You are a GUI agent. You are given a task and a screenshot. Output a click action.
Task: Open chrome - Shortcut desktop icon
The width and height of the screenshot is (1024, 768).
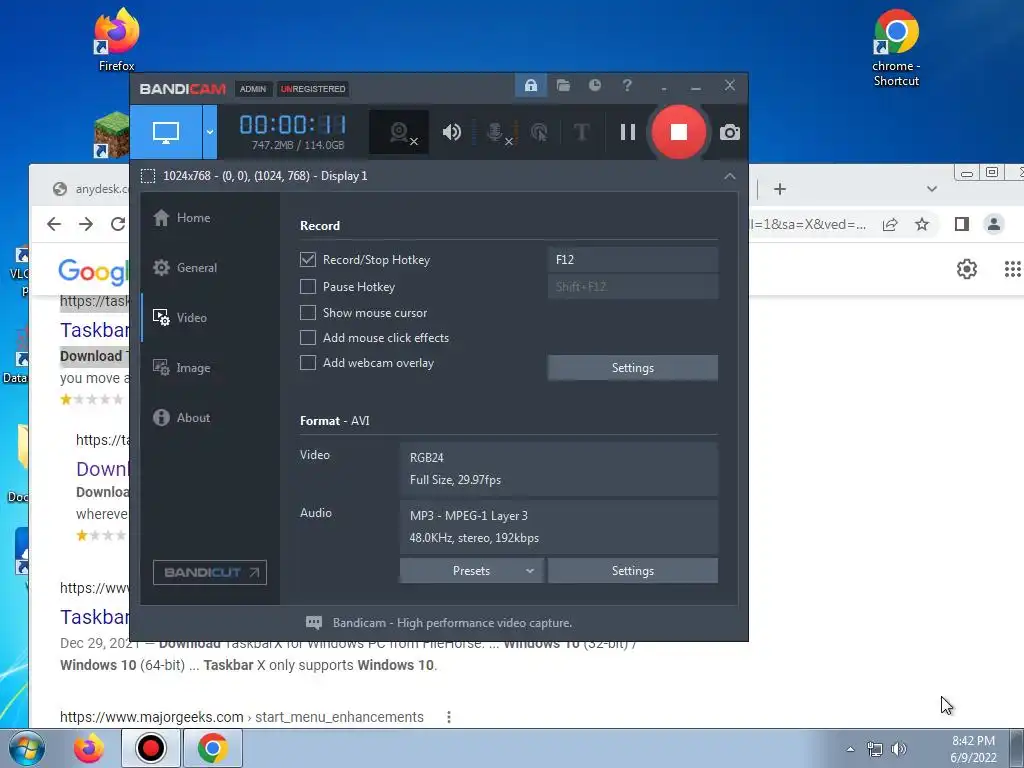click(896, 47)
